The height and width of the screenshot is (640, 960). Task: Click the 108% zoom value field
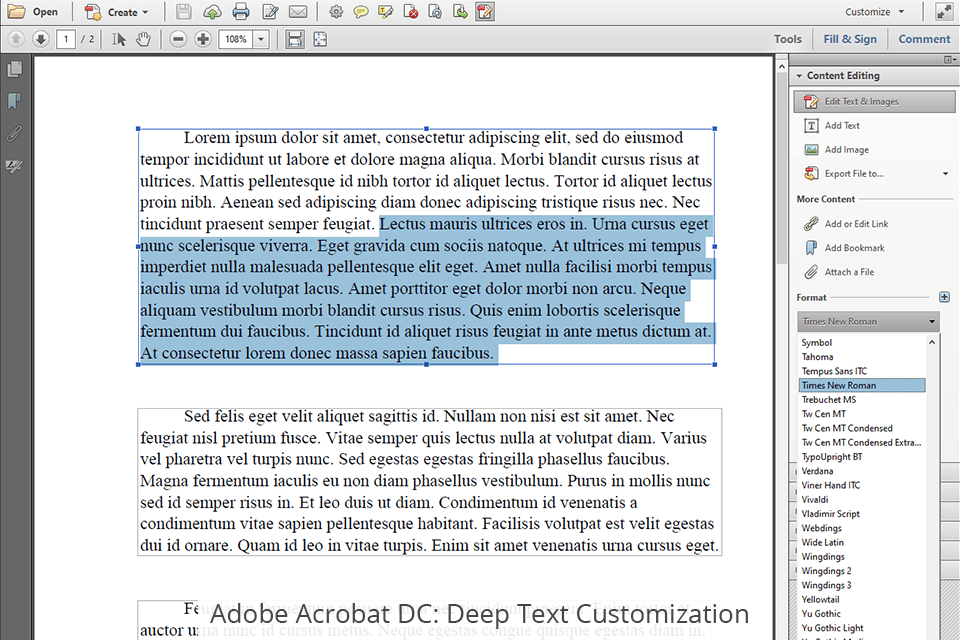click(236, 39)
